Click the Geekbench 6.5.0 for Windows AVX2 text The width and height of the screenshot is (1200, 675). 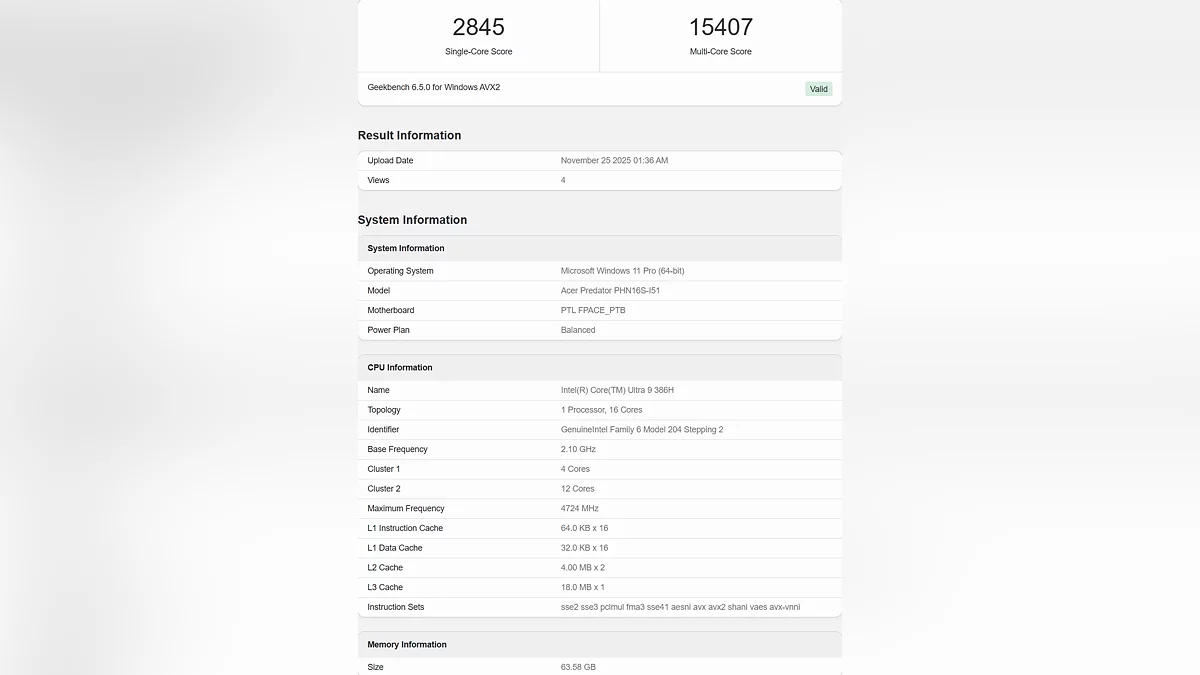point(434,87)
